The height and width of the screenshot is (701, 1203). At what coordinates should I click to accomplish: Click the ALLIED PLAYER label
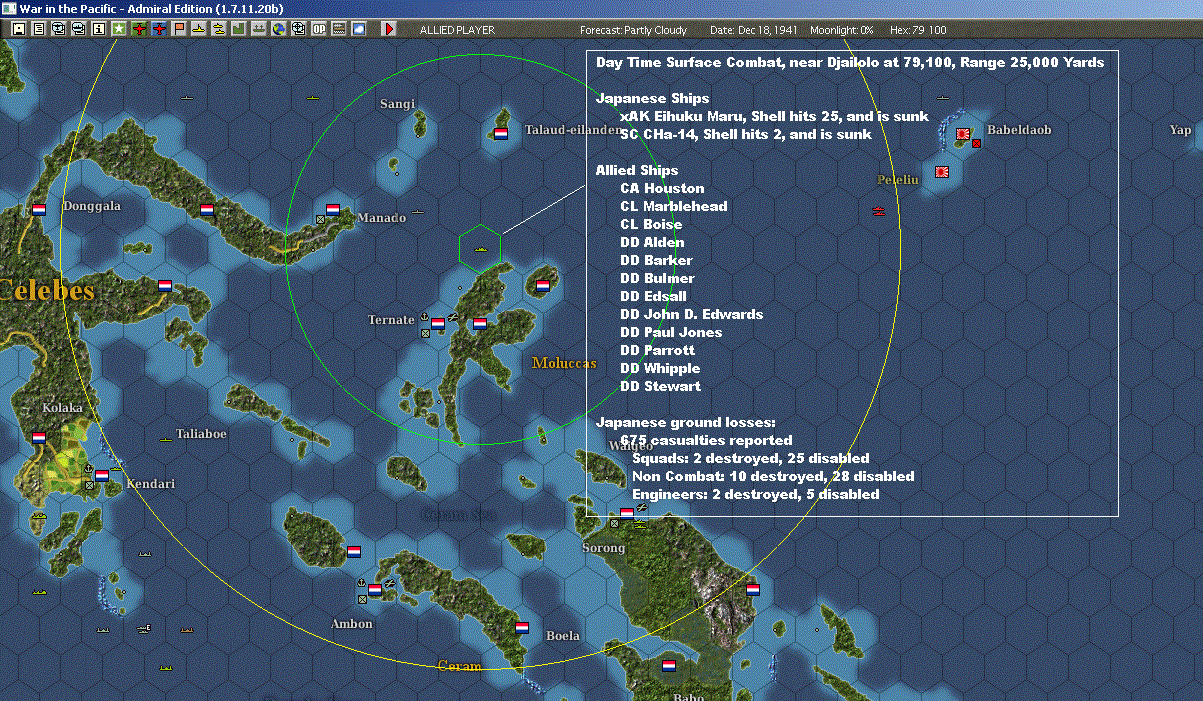pyautogui.click(x=457, y=30)
